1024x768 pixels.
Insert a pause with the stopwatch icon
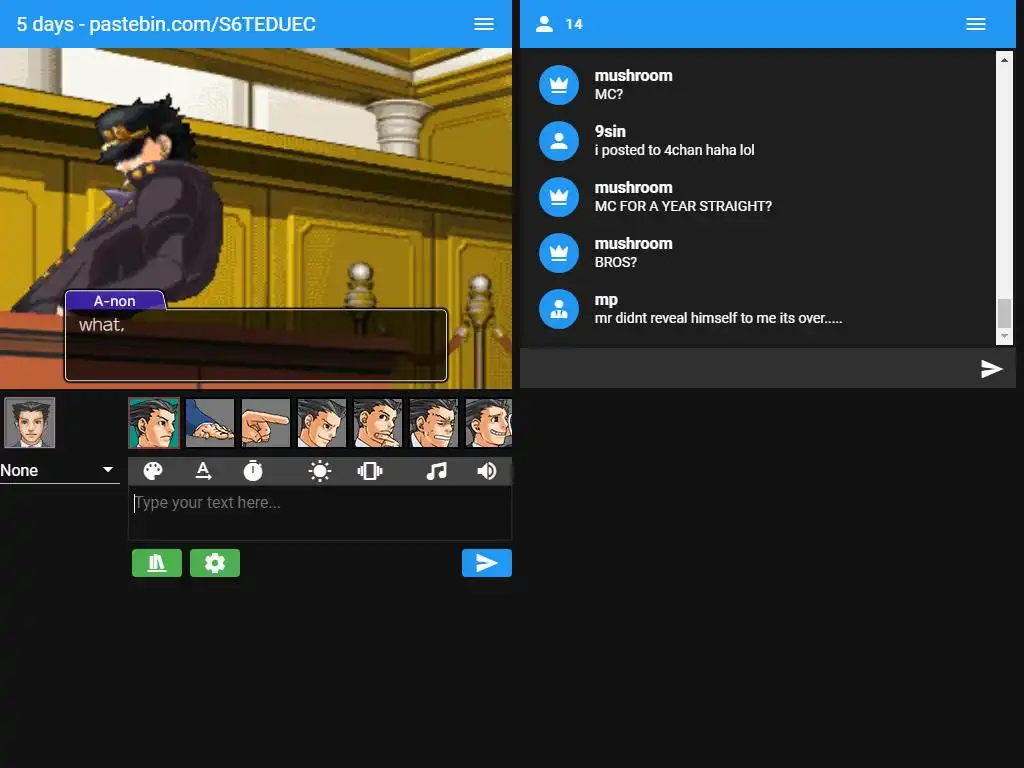(x=253, y=471)
